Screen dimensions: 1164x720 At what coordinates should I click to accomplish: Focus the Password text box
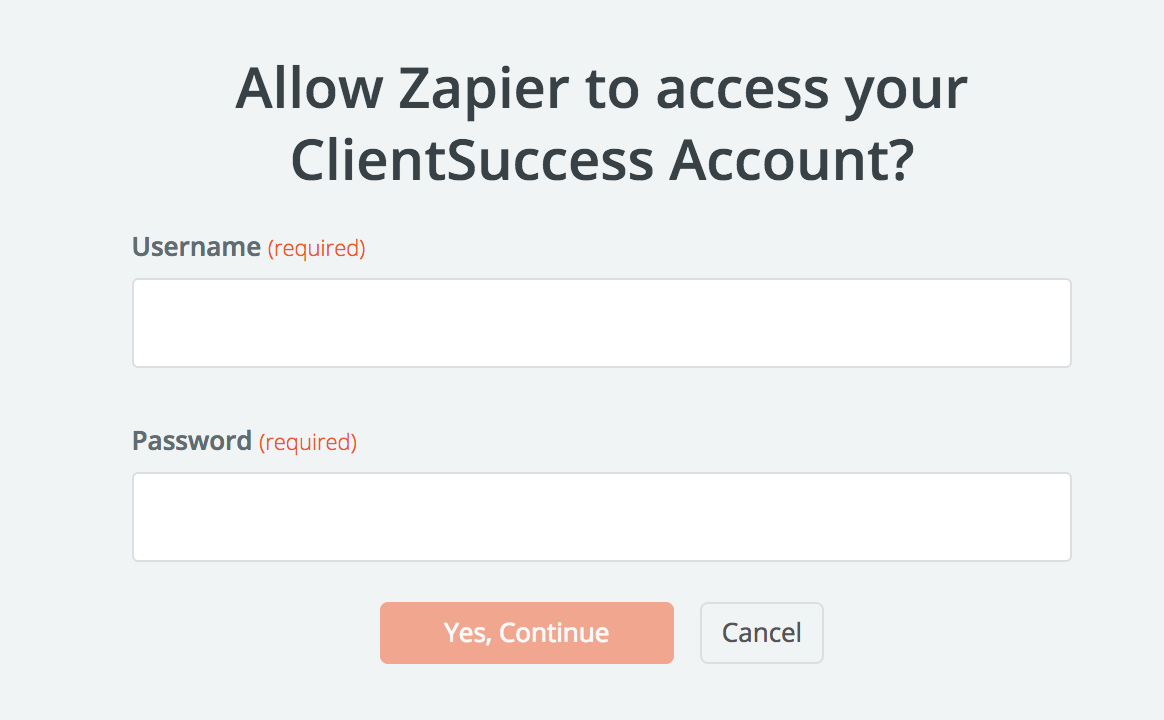[601, 517]
